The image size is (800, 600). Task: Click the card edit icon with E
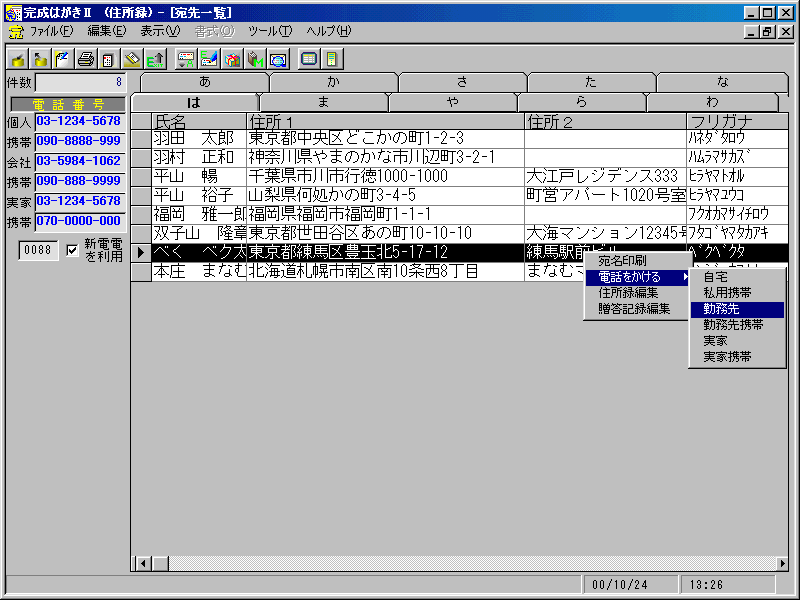tap(209, 59)
